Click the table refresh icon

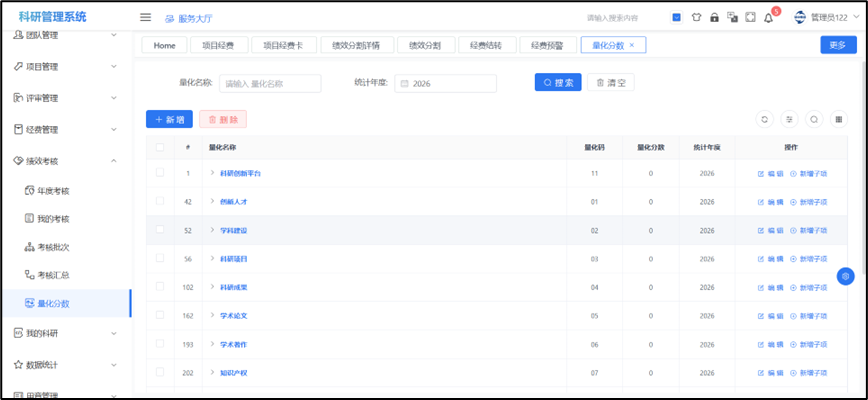click(x=765, y=119)
